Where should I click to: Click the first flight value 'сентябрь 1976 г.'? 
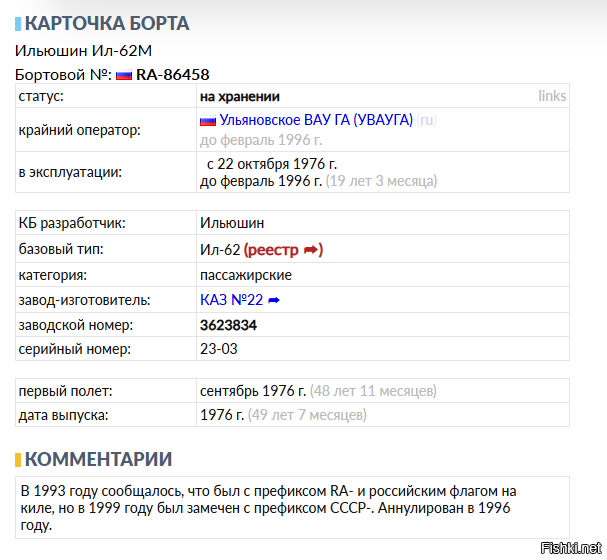pos(253,391)
